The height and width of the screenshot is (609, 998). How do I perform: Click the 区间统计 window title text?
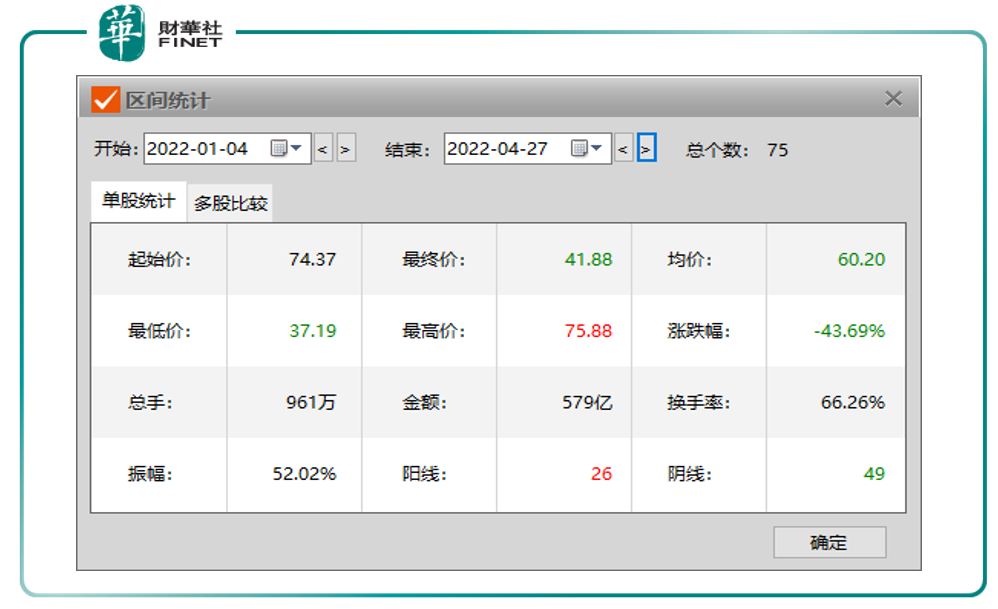point(167,100)
